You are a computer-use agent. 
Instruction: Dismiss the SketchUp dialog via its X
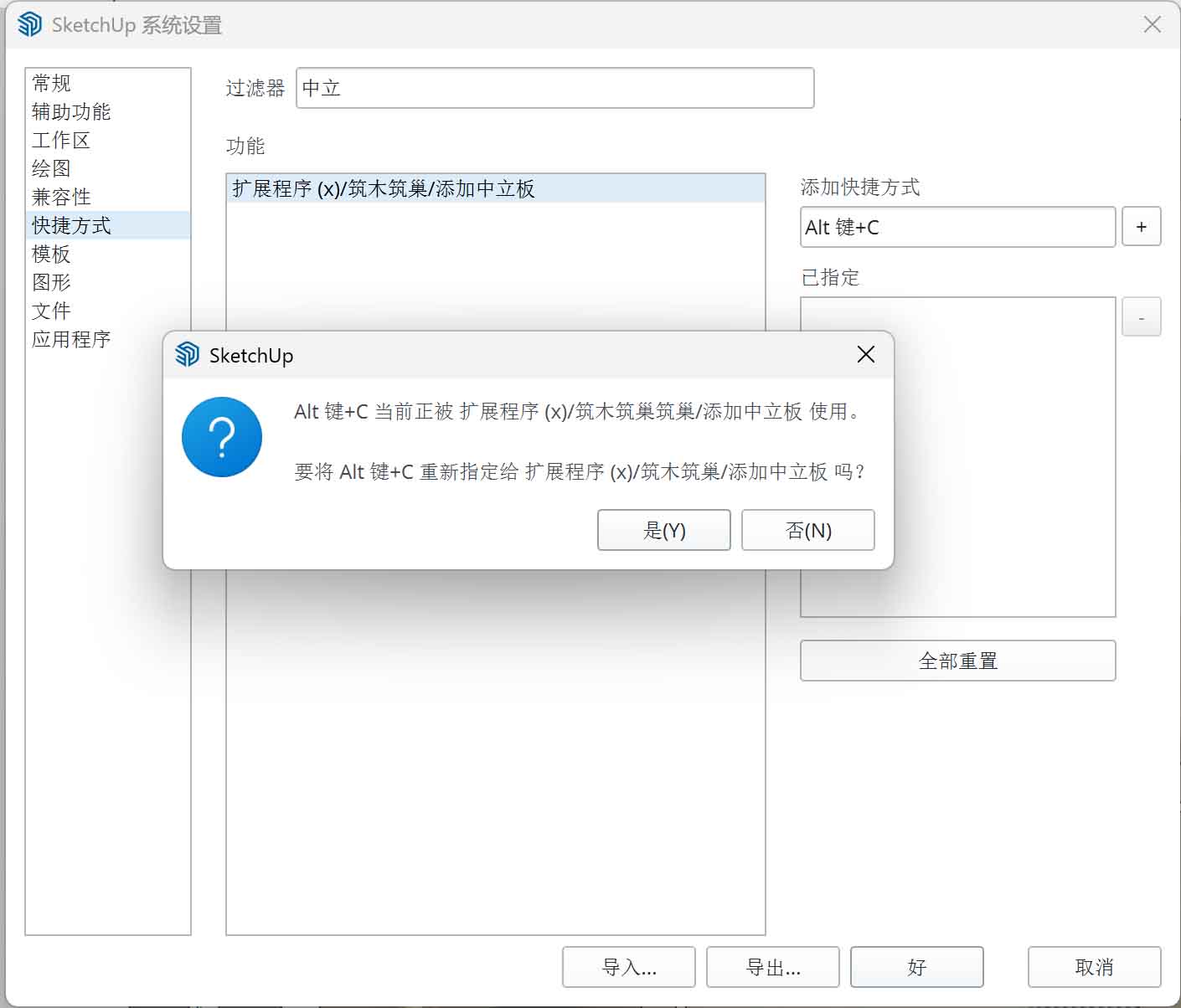pos(864,354)
